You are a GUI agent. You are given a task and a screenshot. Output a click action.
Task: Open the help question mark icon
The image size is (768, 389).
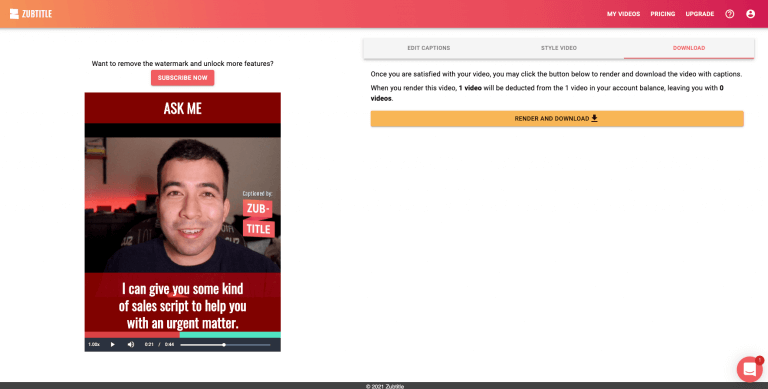730,14
